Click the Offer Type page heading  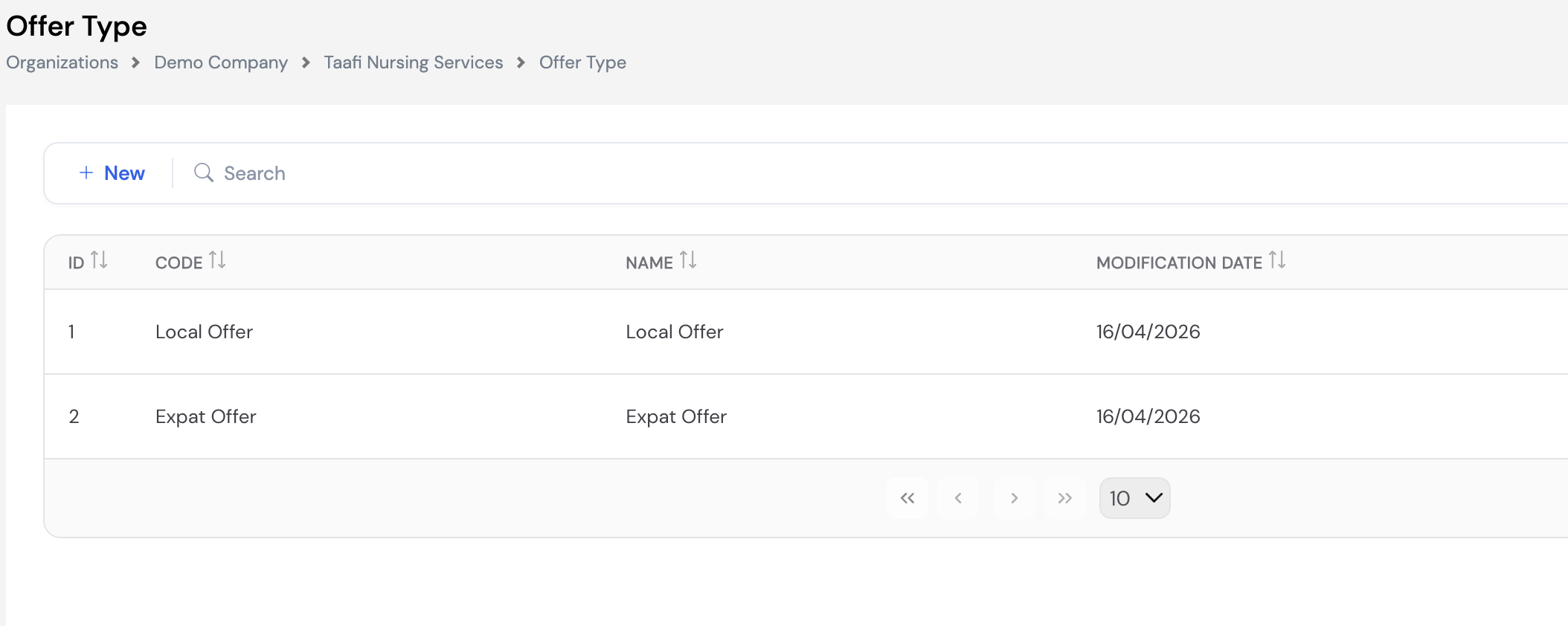tap(77, 26)
